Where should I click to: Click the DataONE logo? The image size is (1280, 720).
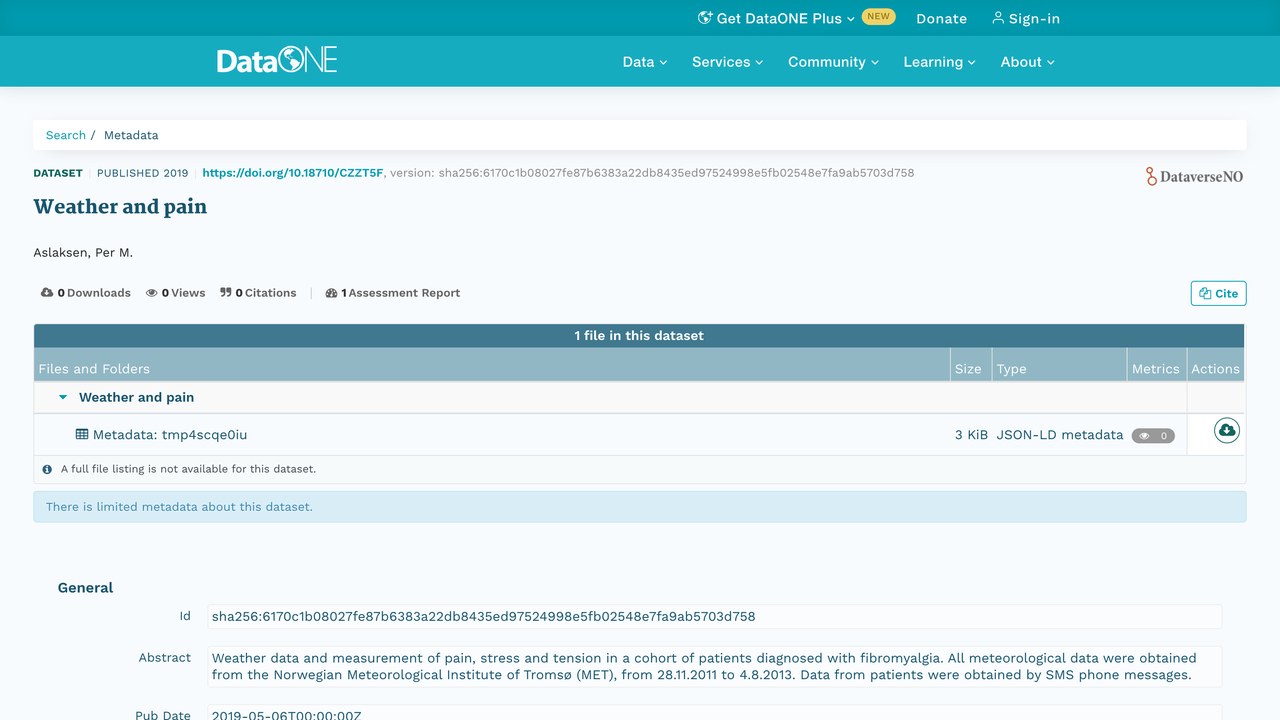point(277,60)
